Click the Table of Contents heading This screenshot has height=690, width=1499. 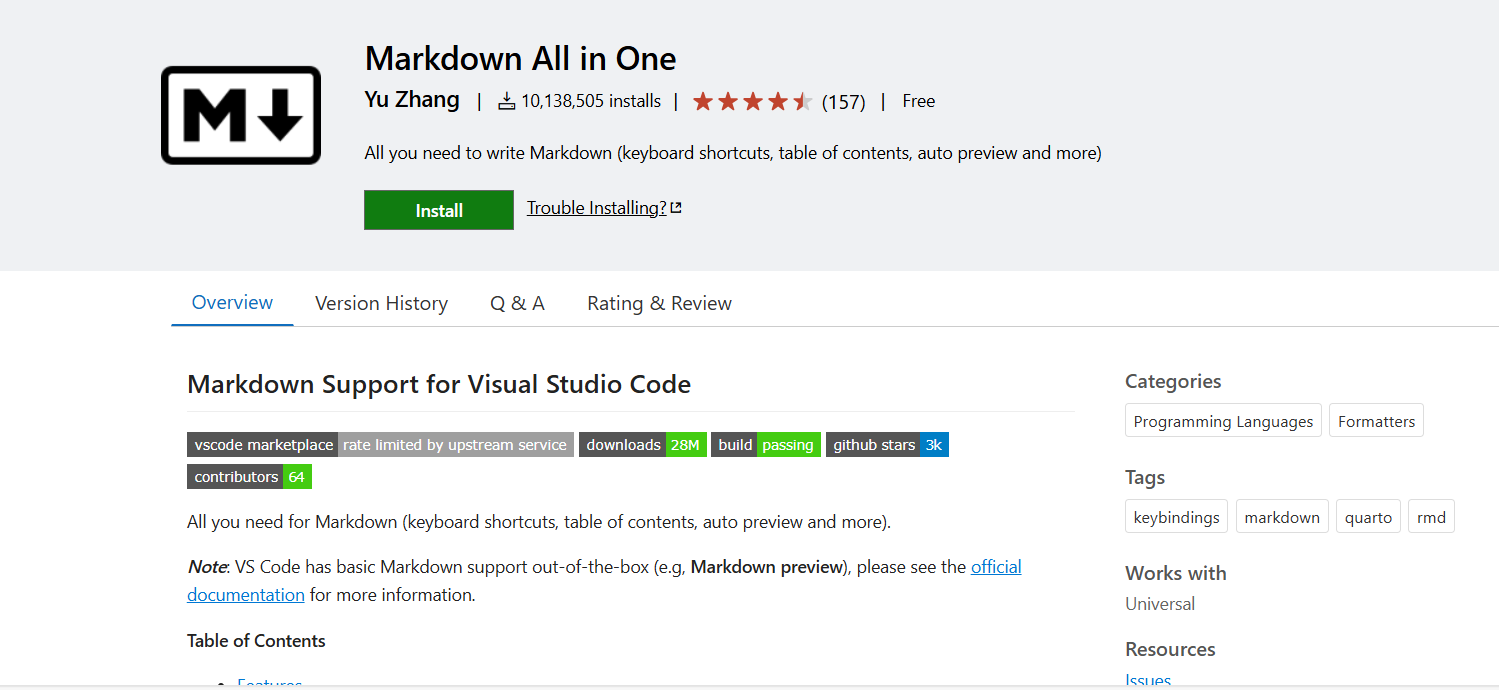256,641
